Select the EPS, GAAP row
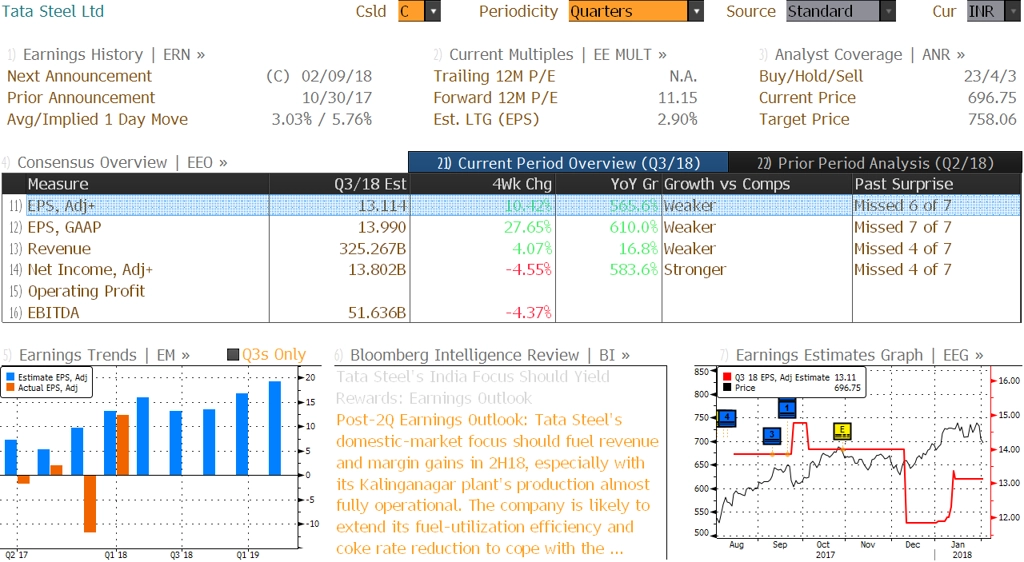 pyautogui.click(x=511, y=227)
